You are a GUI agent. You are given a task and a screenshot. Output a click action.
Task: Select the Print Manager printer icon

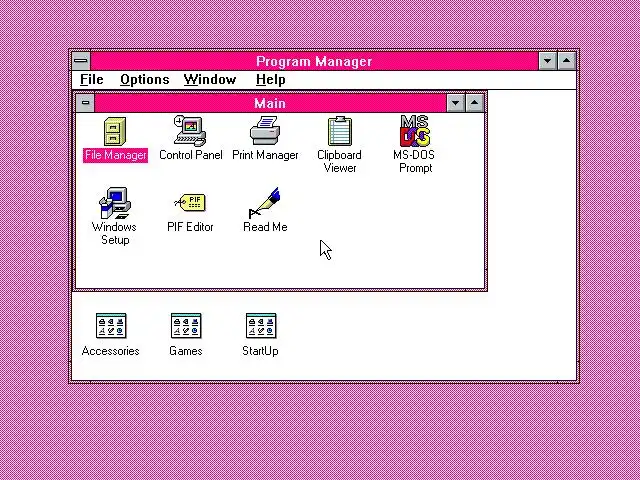[x=265, y=131]
